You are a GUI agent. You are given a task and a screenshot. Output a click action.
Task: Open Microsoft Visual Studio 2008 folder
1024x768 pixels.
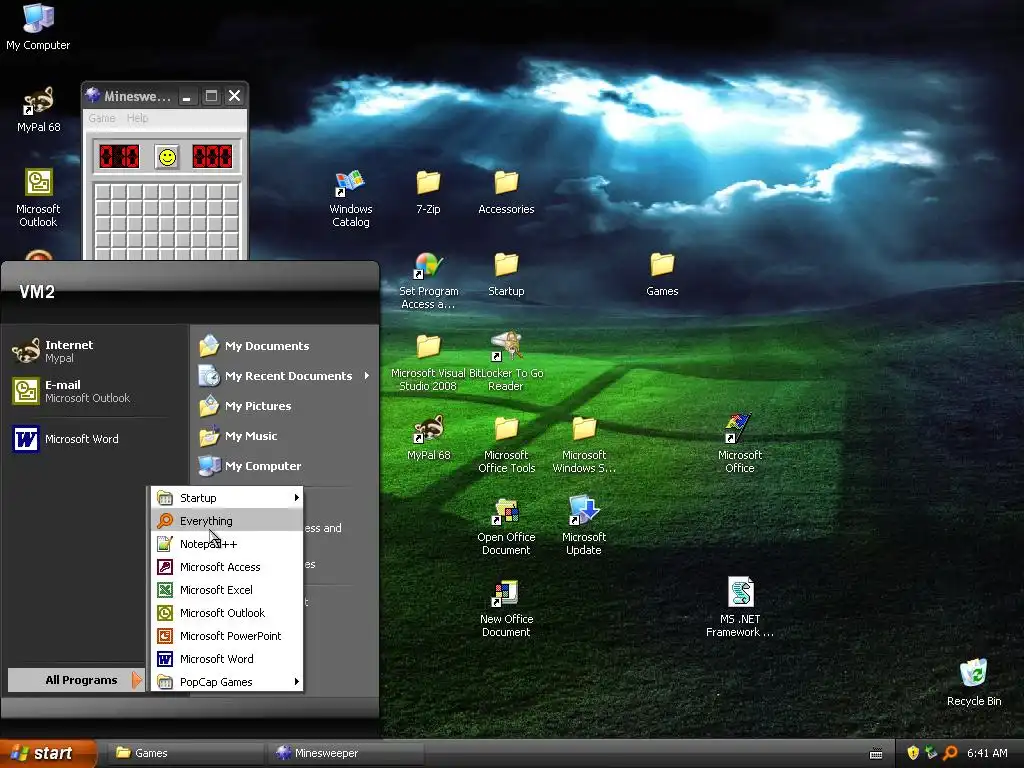coord(428,362)
